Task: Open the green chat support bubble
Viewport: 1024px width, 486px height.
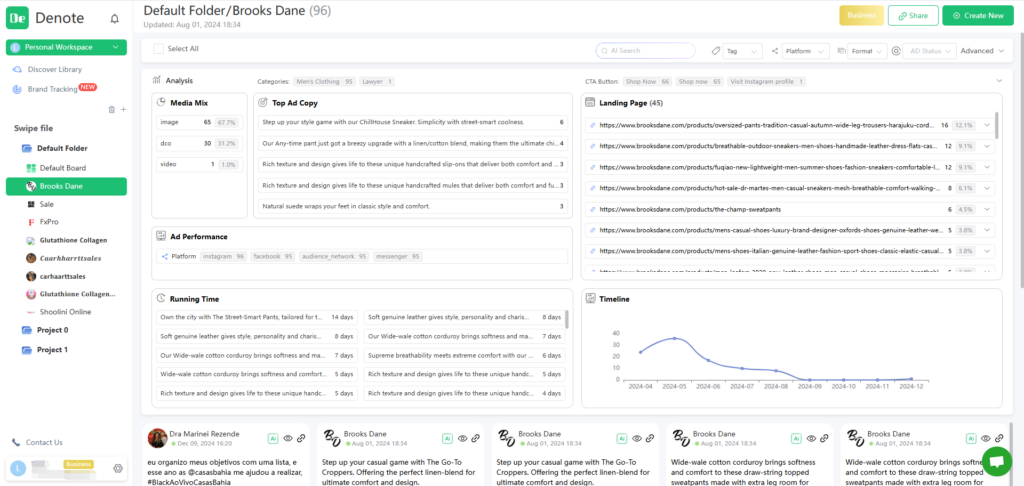Action: click(x=997, y=462)
